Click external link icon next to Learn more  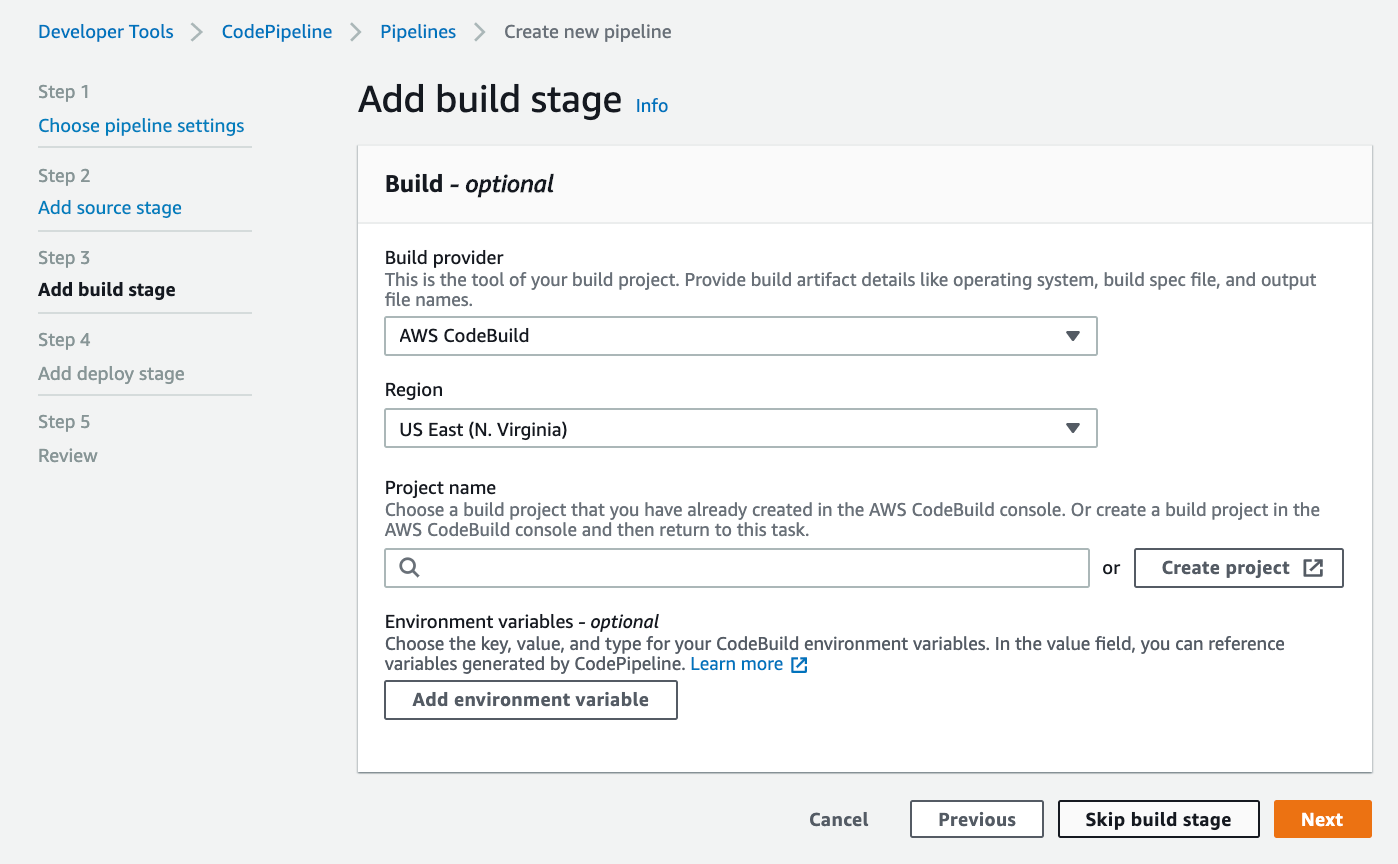coord(799,665)
